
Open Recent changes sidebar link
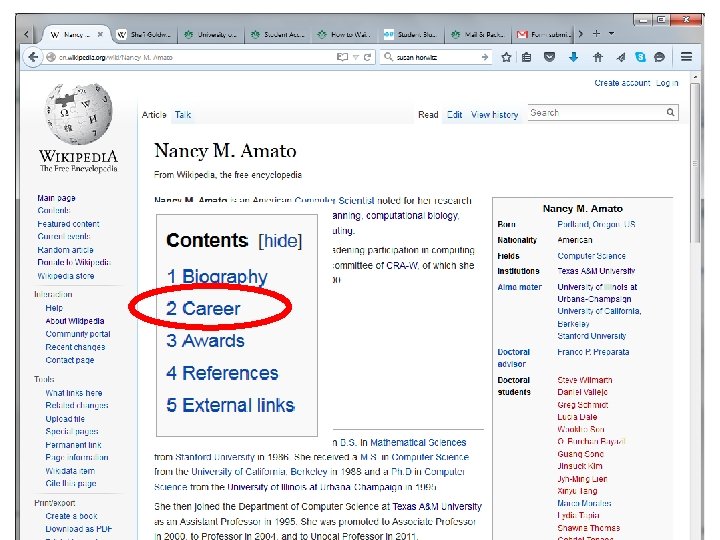point(75,347)
